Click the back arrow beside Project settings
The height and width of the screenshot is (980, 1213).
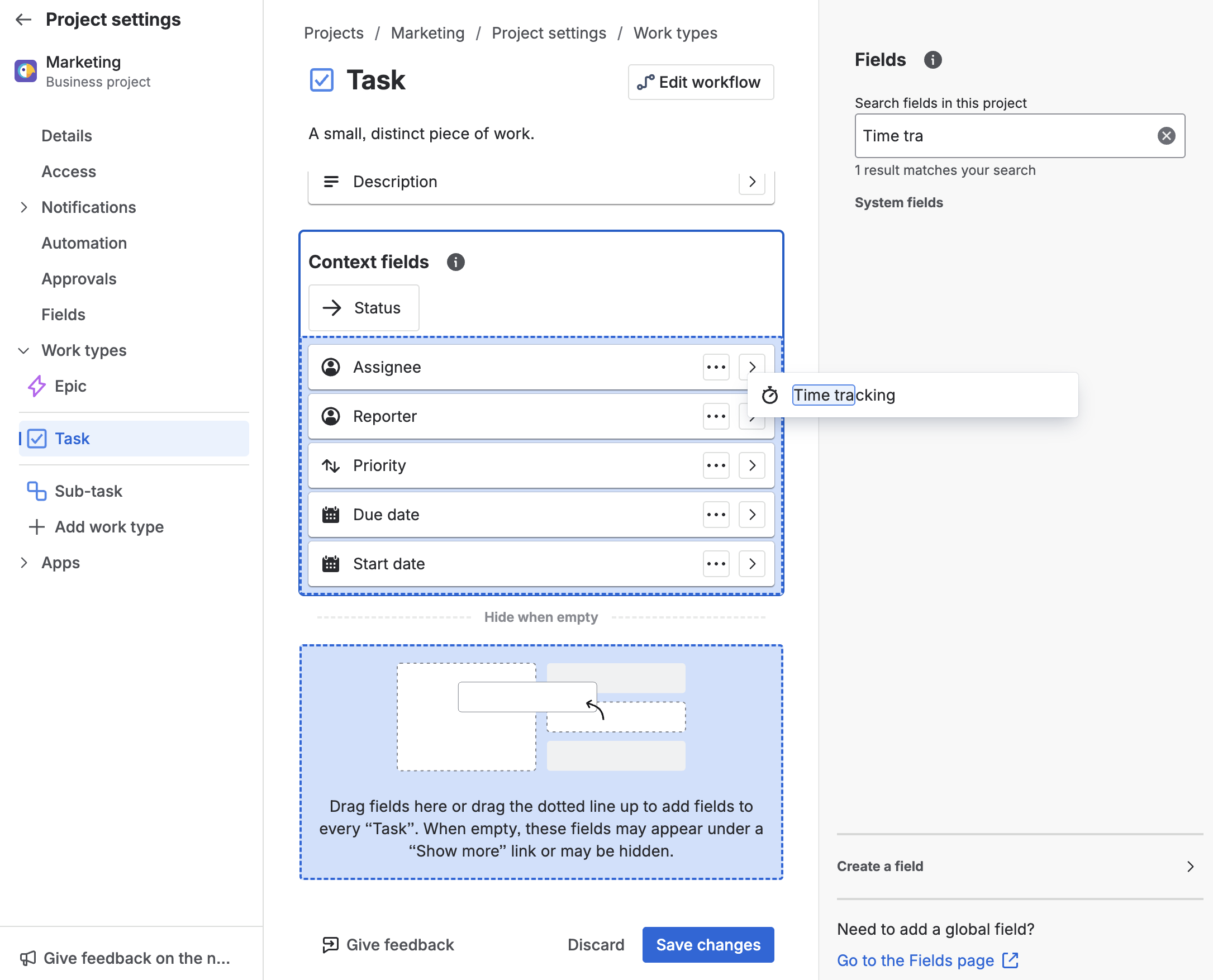click(x=23, y=20)
